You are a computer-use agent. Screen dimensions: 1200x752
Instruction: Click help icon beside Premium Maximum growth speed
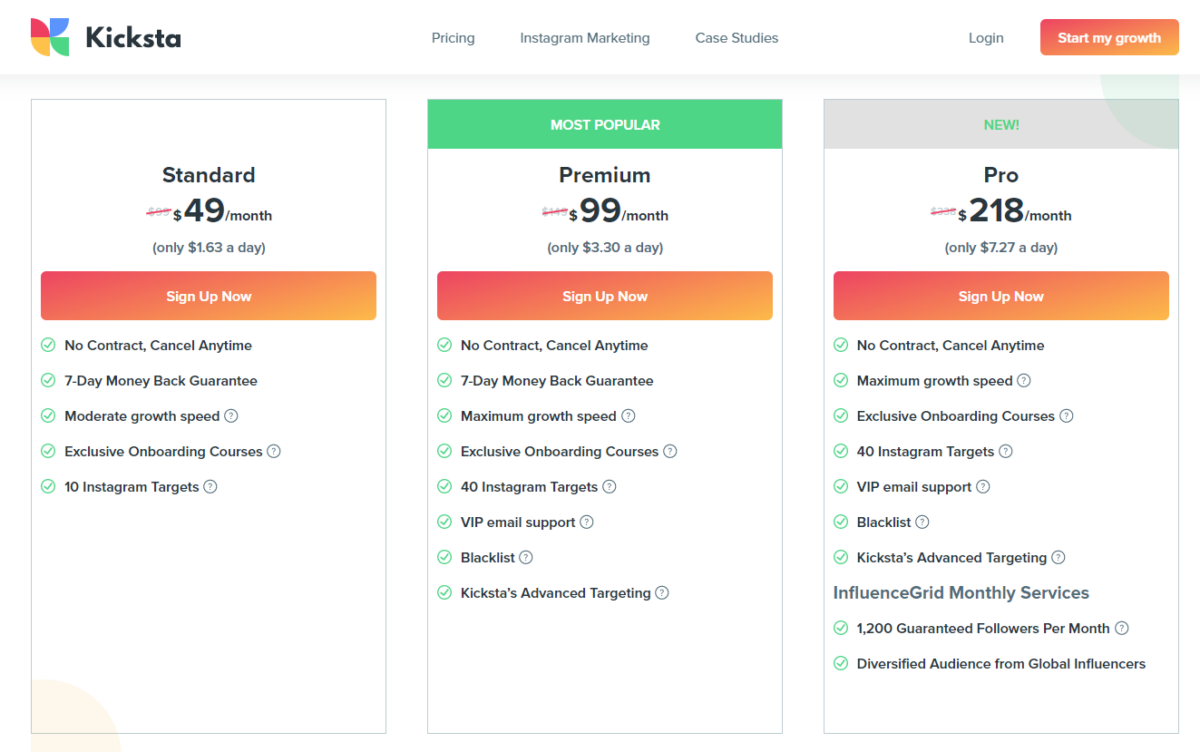point(628,416)
